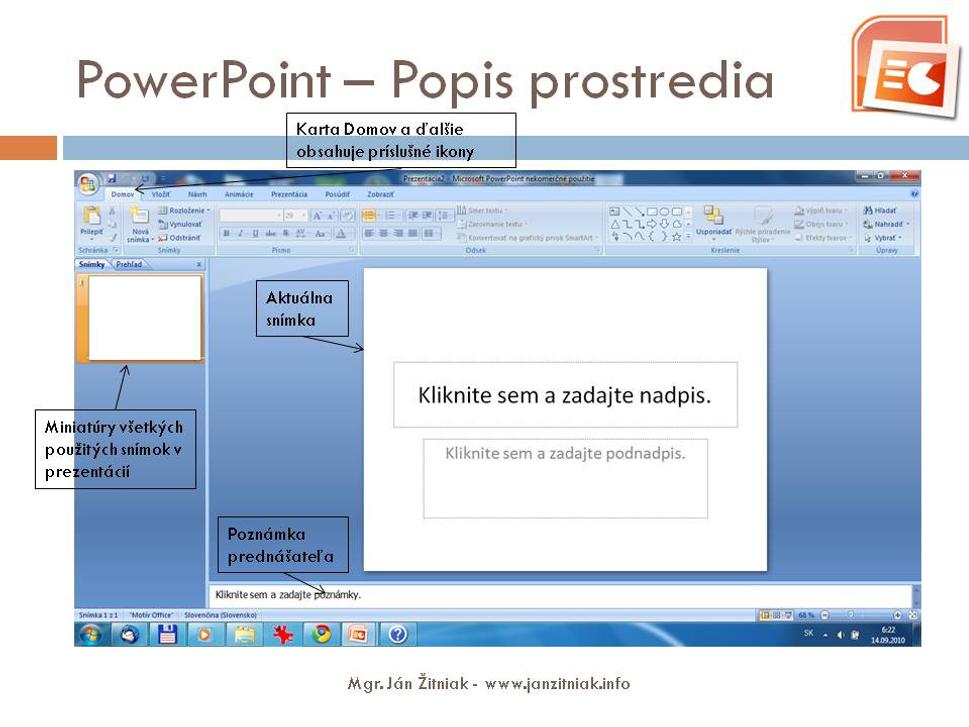Open the Písmo dialog launcher
969x727 pixels.
tap(352, 250)
